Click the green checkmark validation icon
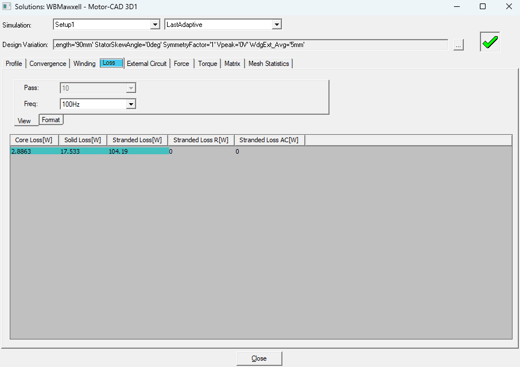Image resolution: width=520 pixels, height=367 pixels. pyautogui.click(x=490, y=42)
